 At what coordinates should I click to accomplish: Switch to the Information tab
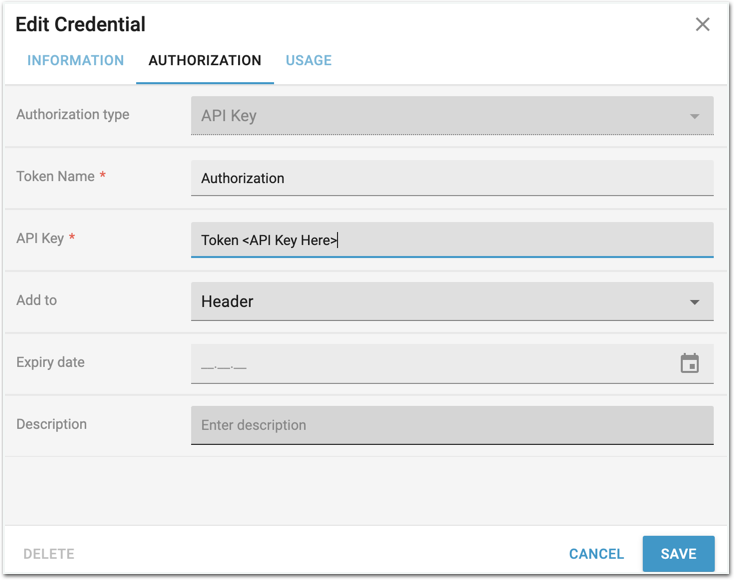point(76,61)
